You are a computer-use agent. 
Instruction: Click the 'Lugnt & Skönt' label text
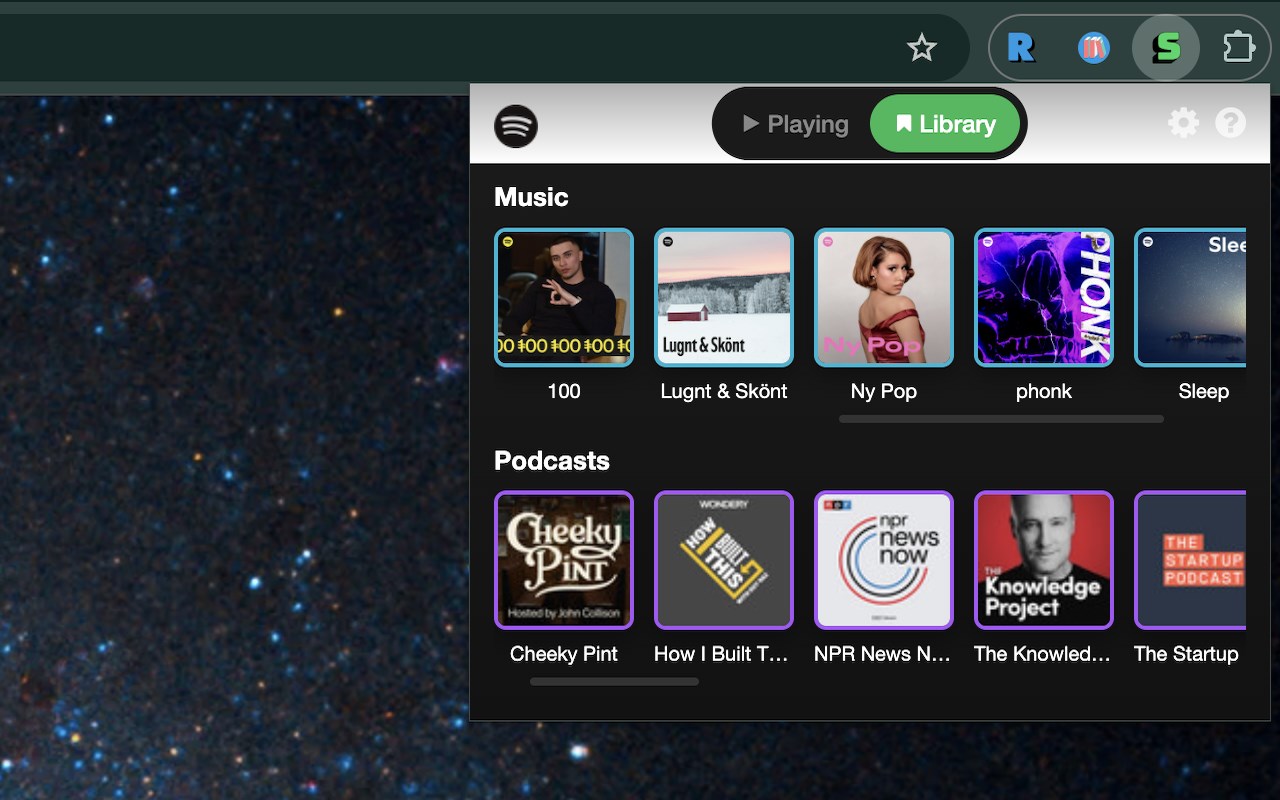[x=724, y=391]
